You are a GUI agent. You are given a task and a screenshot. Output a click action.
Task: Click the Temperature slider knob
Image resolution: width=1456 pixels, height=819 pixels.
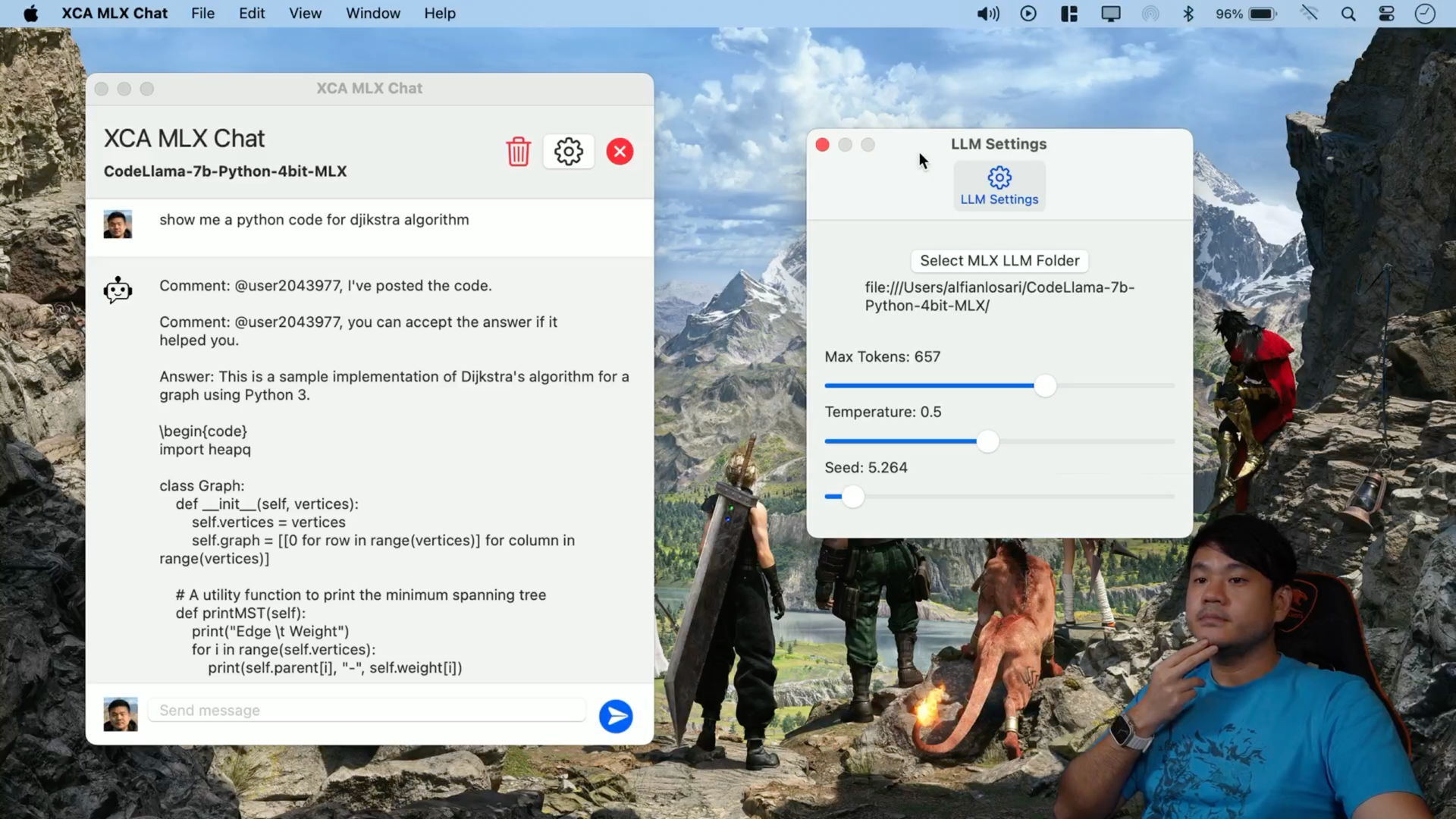987,441
